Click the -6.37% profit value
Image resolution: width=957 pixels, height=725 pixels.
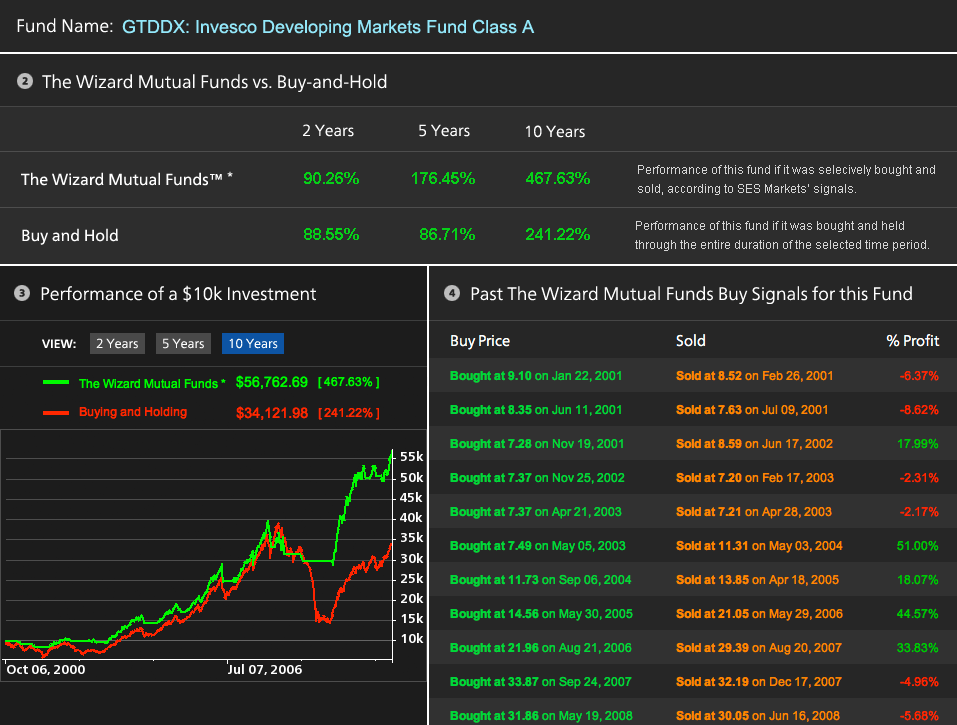[x=919, y=376]
